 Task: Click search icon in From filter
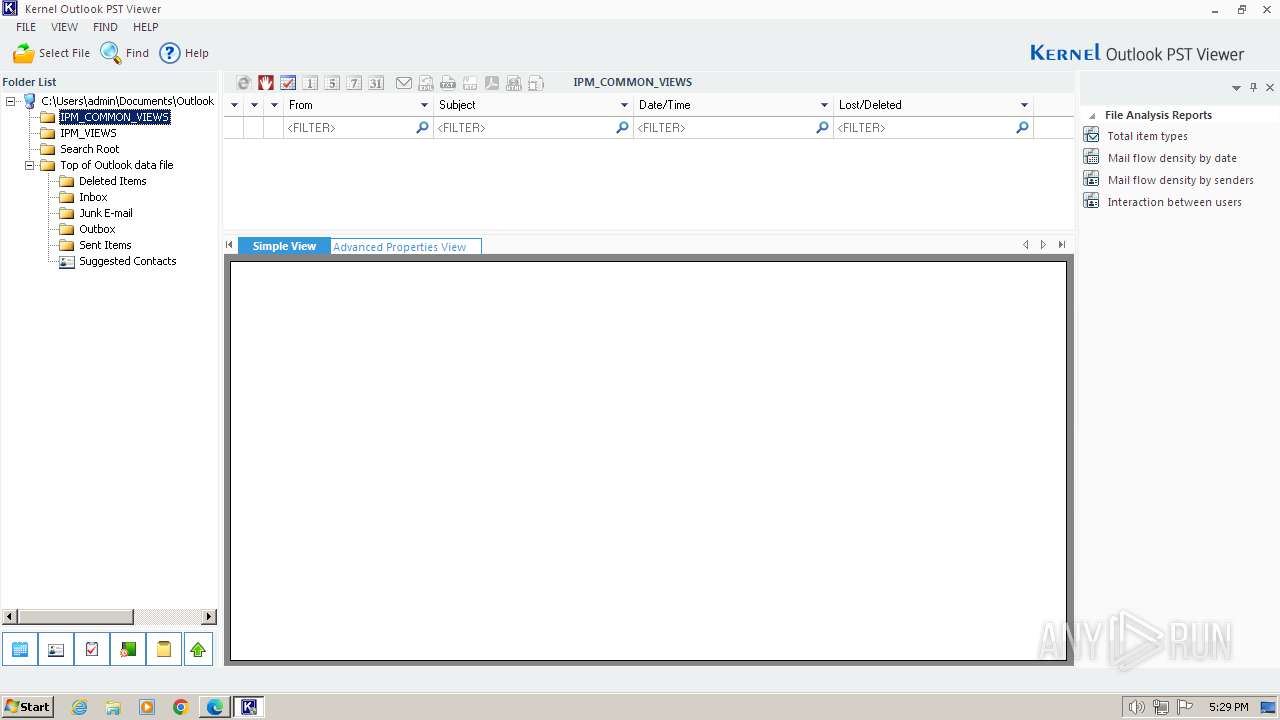click(422, 127)
